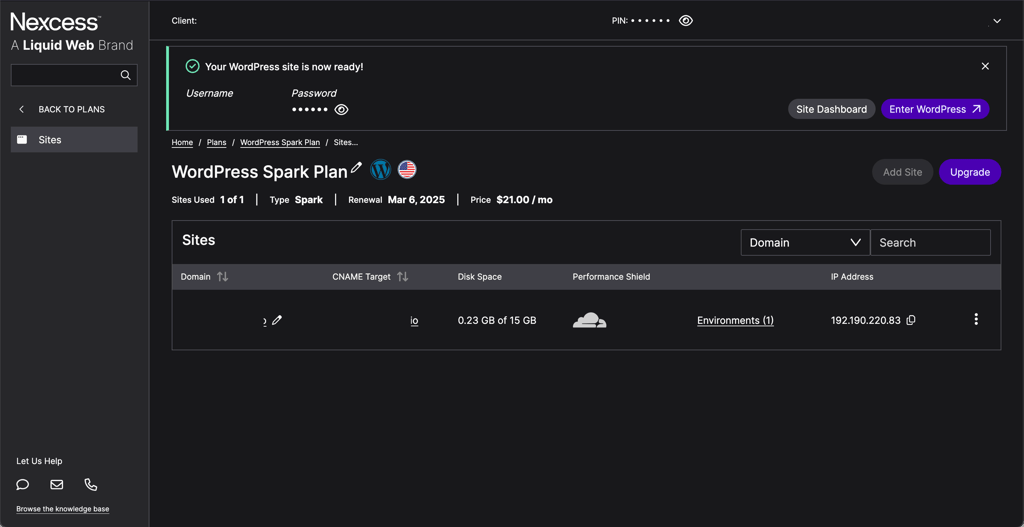
Task: Click the US flag region icon
Action: tap(407, 170)
